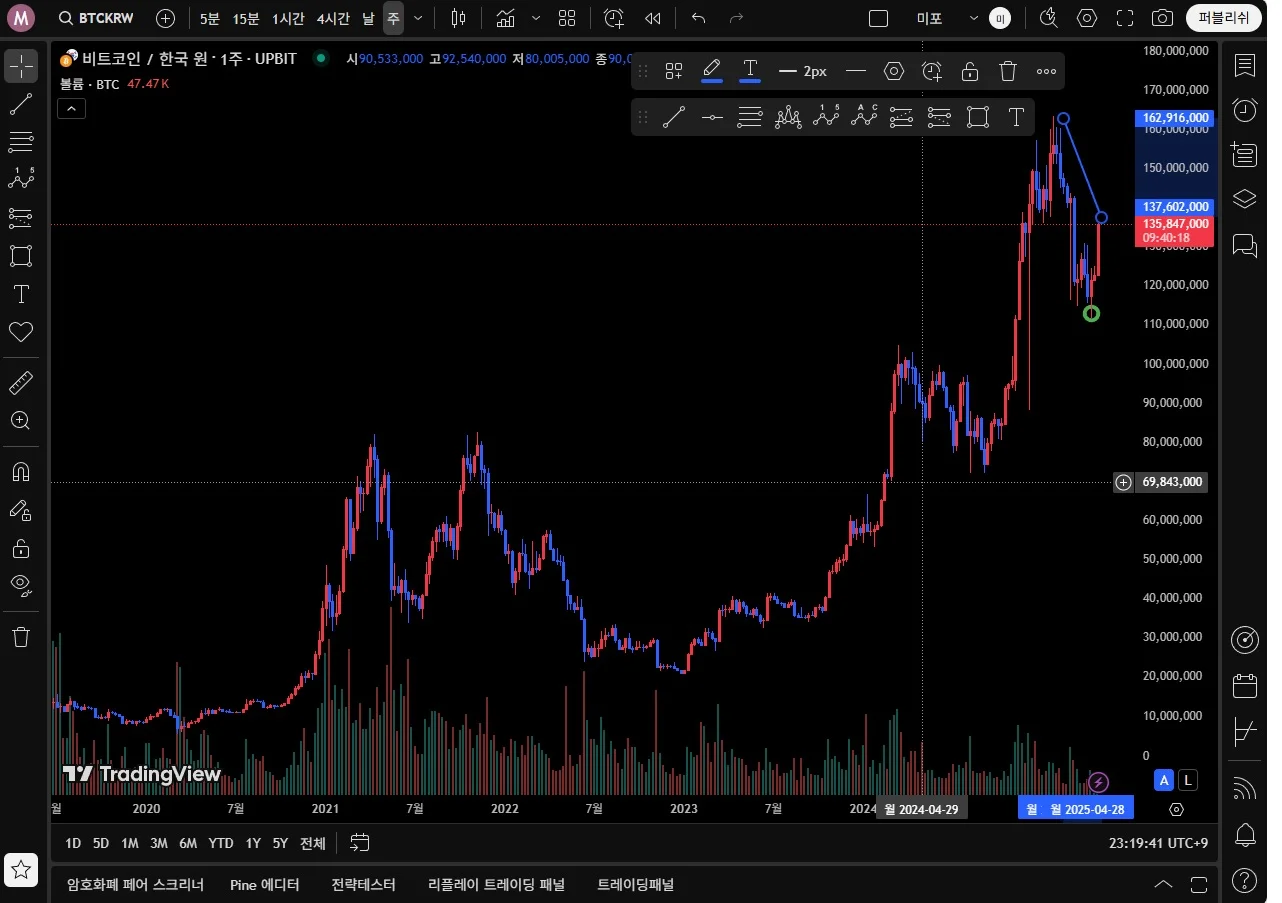Activate the zoom in magnifier tool
1282x903 pixels.
click(x=21, y=421)
